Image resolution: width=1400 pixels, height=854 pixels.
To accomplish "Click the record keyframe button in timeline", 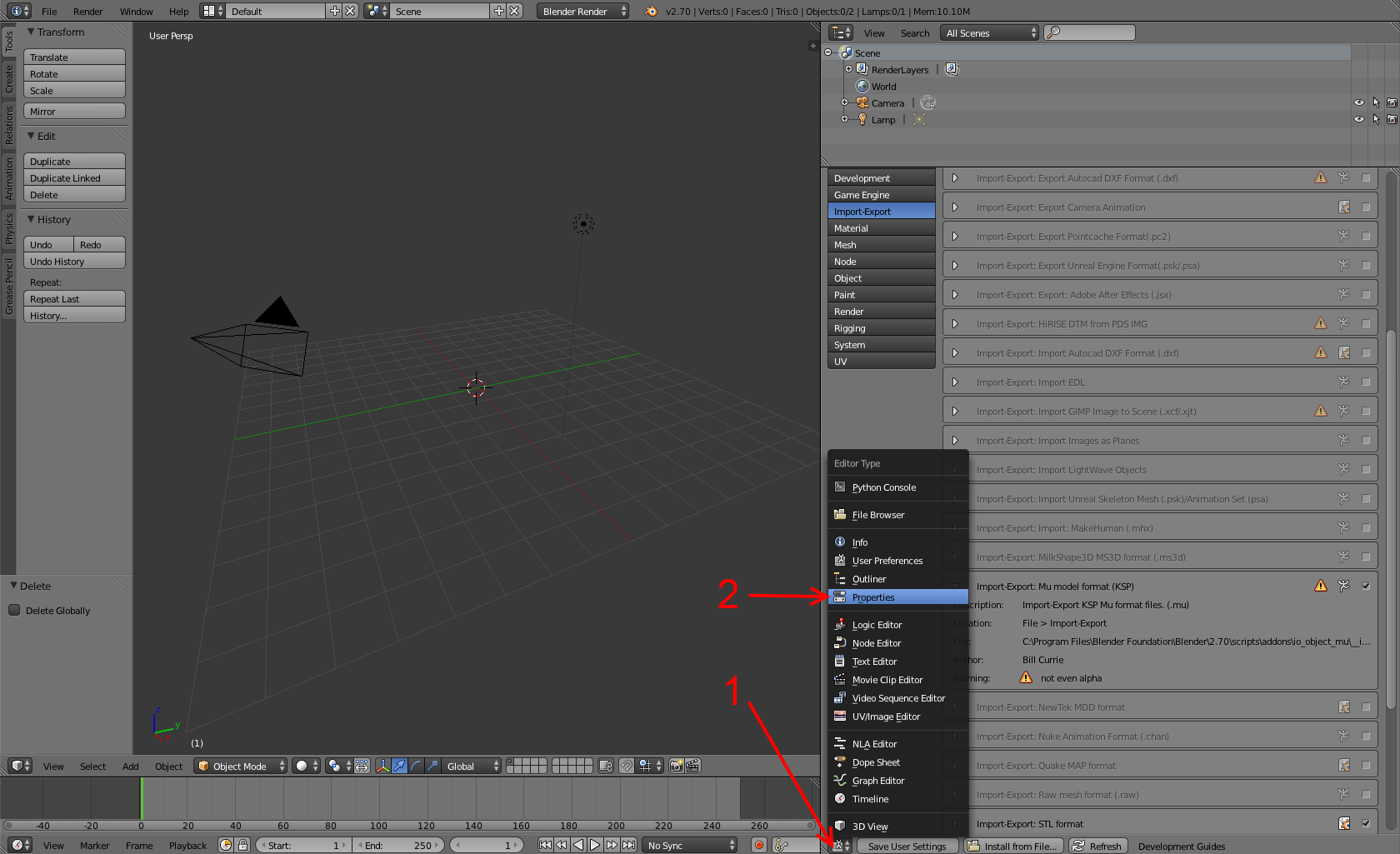I will (x=758, y=845).
